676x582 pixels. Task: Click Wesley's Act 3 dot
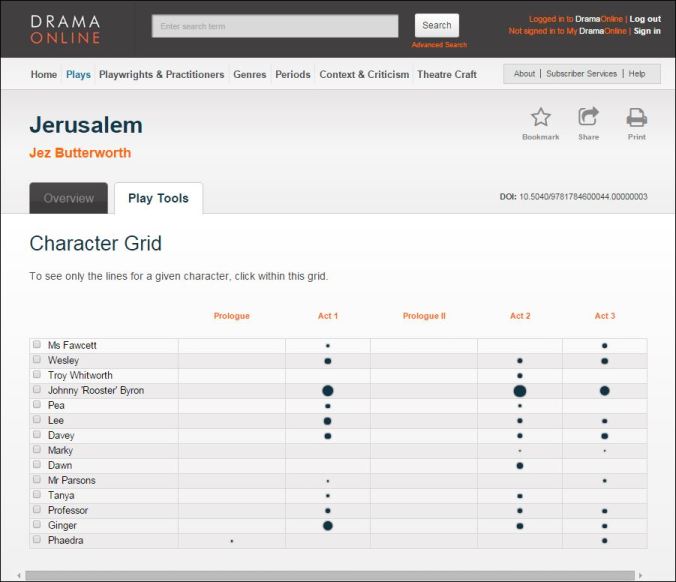pos(604,361)
